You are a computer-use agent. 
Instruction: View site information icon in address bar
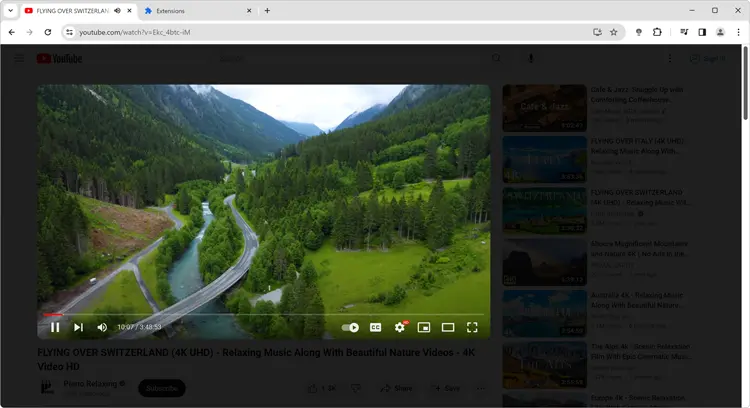click(x=69, y=32)
